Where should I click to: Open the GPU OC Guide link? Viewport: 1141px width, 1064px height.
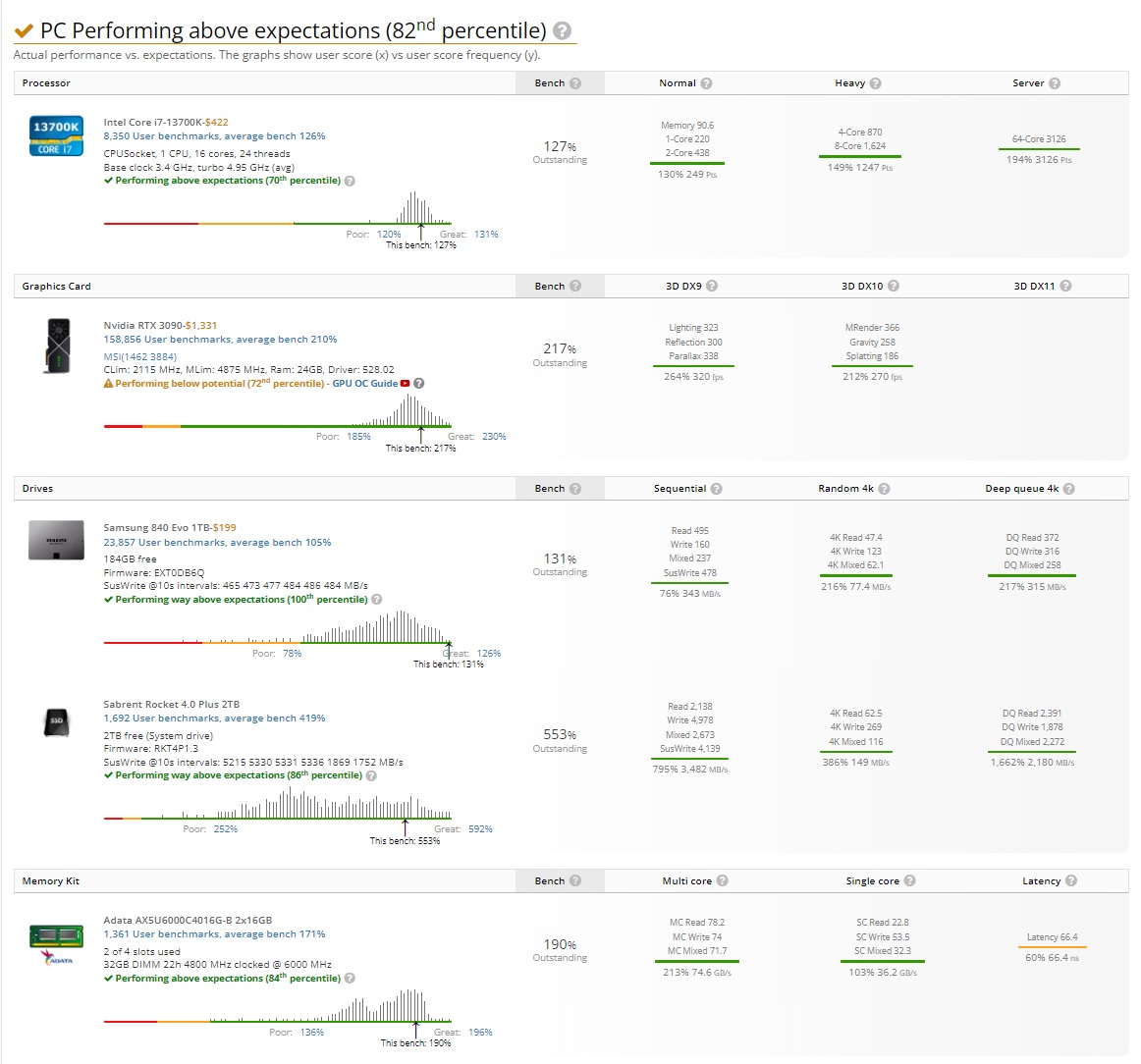tap(365, 383)
